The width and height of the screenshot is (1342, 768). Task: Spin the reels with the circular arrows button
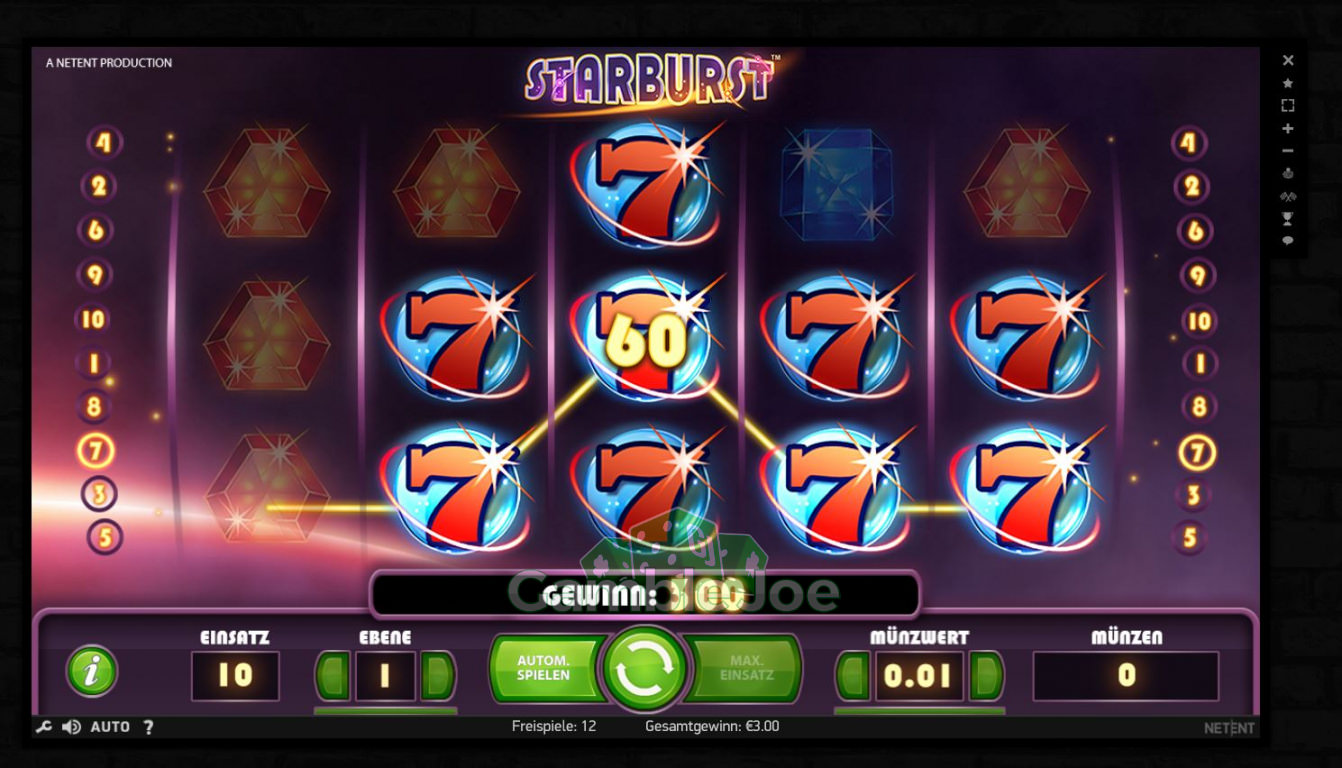[x=646, y=669]
